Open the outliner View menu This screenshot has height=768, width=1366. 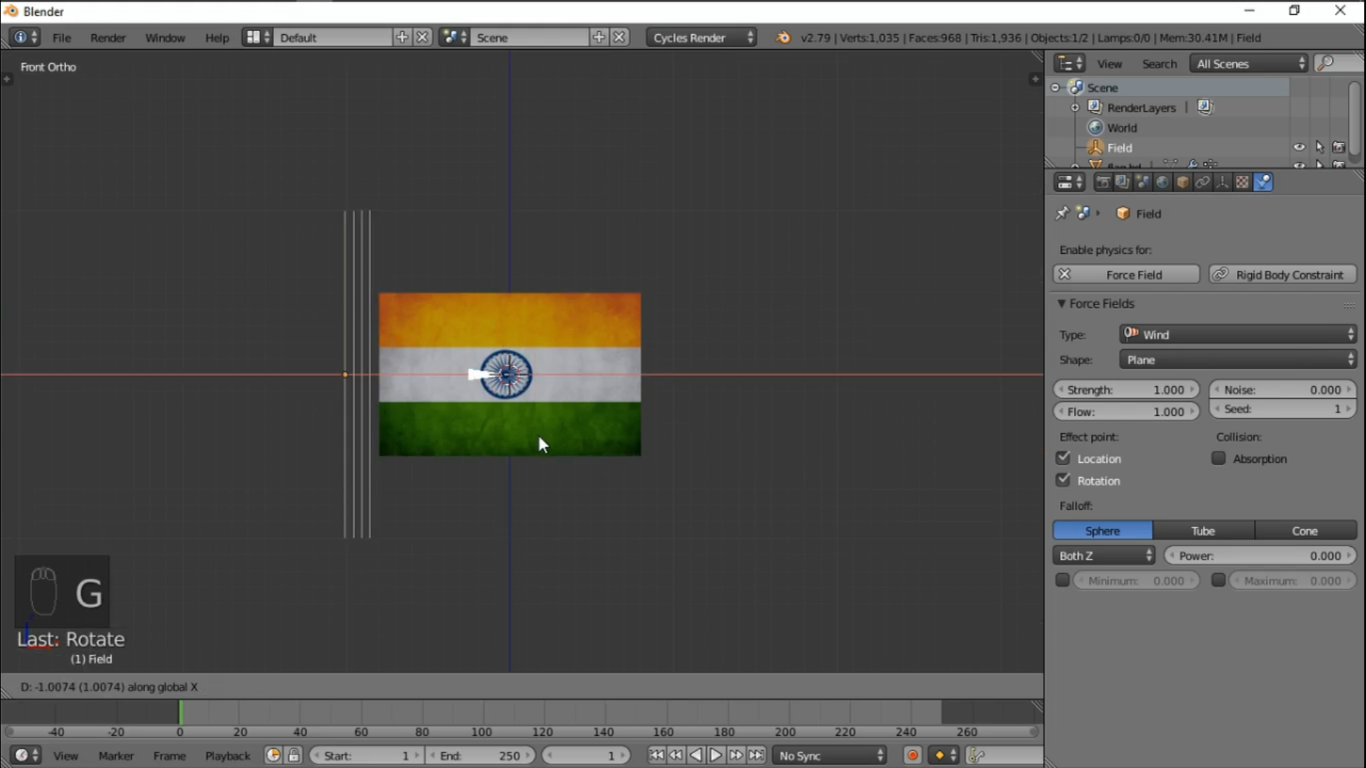click(1110, 63)
